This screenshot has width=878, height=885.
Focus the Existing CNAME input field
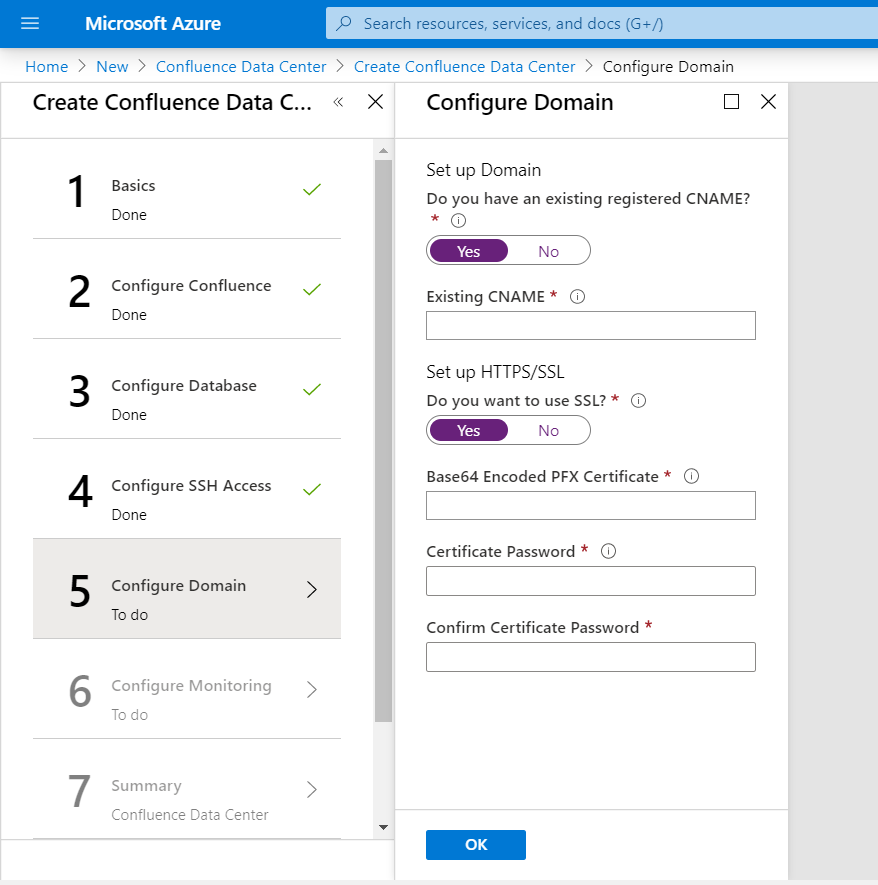591,326
